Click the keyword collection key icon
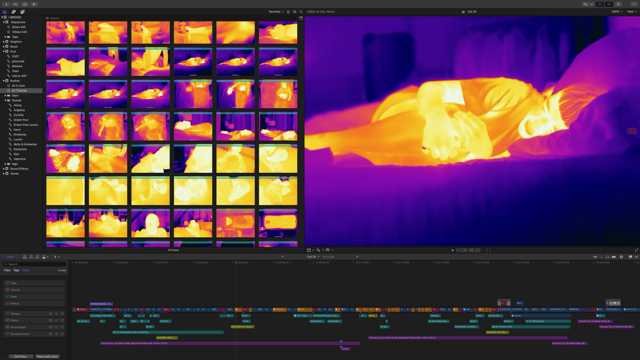Viewport: 640px width, 360px height. 16,4
